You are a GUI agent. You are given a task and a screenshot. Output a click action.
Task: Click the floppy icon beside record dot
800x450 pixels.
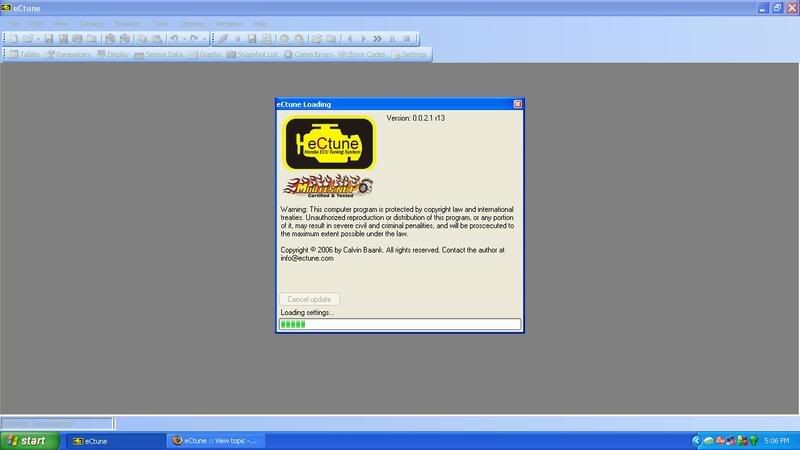pyautogui.click(x=252, y=39)
